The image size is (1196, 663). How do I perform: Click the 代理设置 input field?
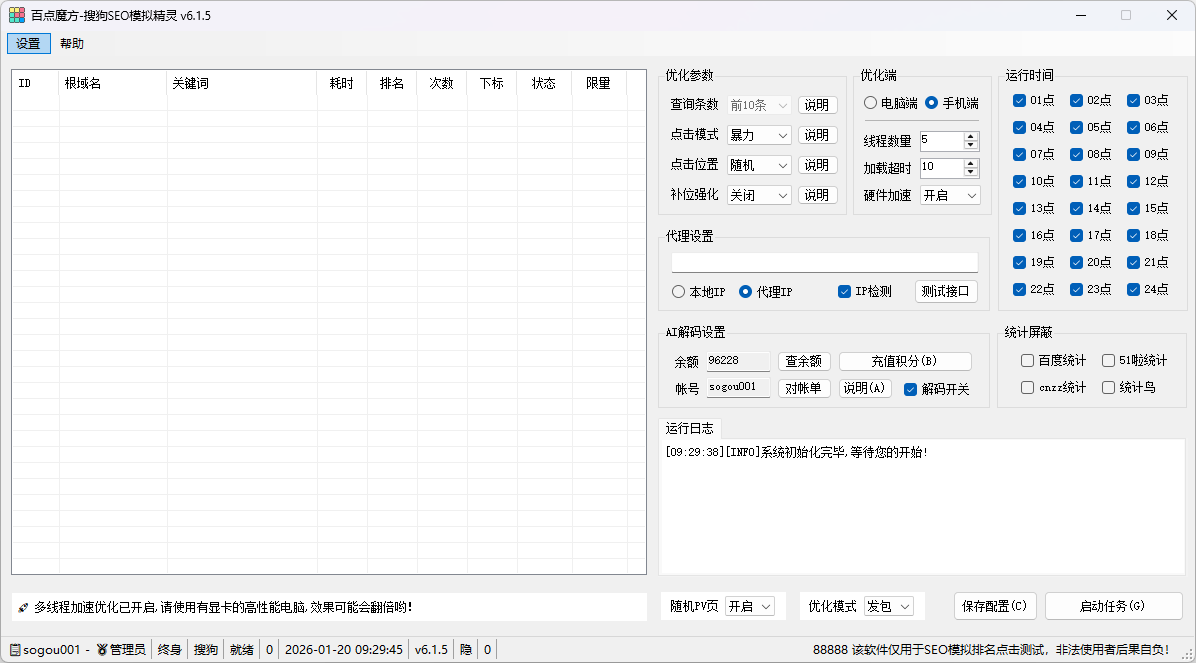[824, 262]
